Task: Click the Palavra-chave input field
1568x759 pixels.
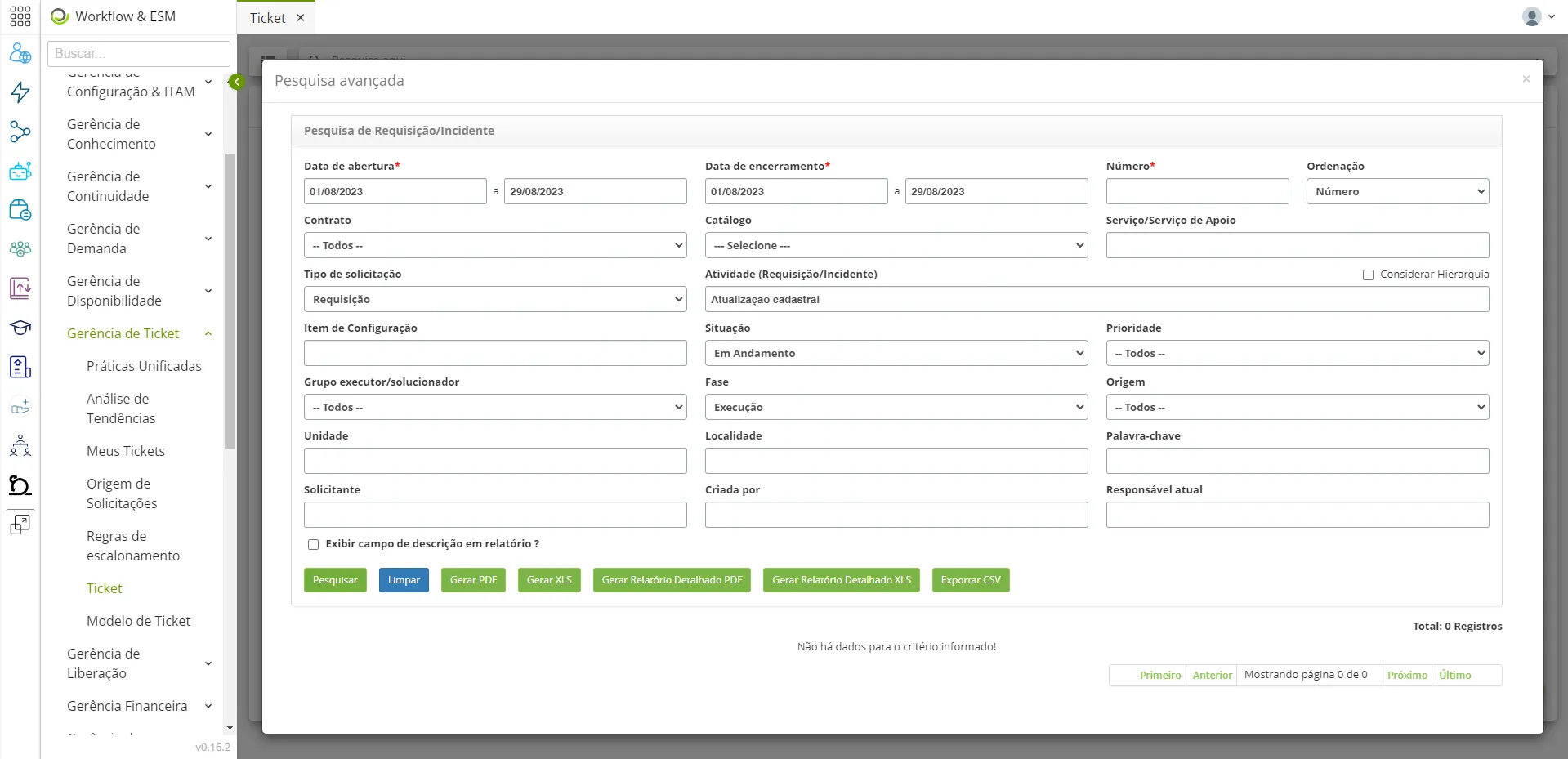Action: (1298, 461)
